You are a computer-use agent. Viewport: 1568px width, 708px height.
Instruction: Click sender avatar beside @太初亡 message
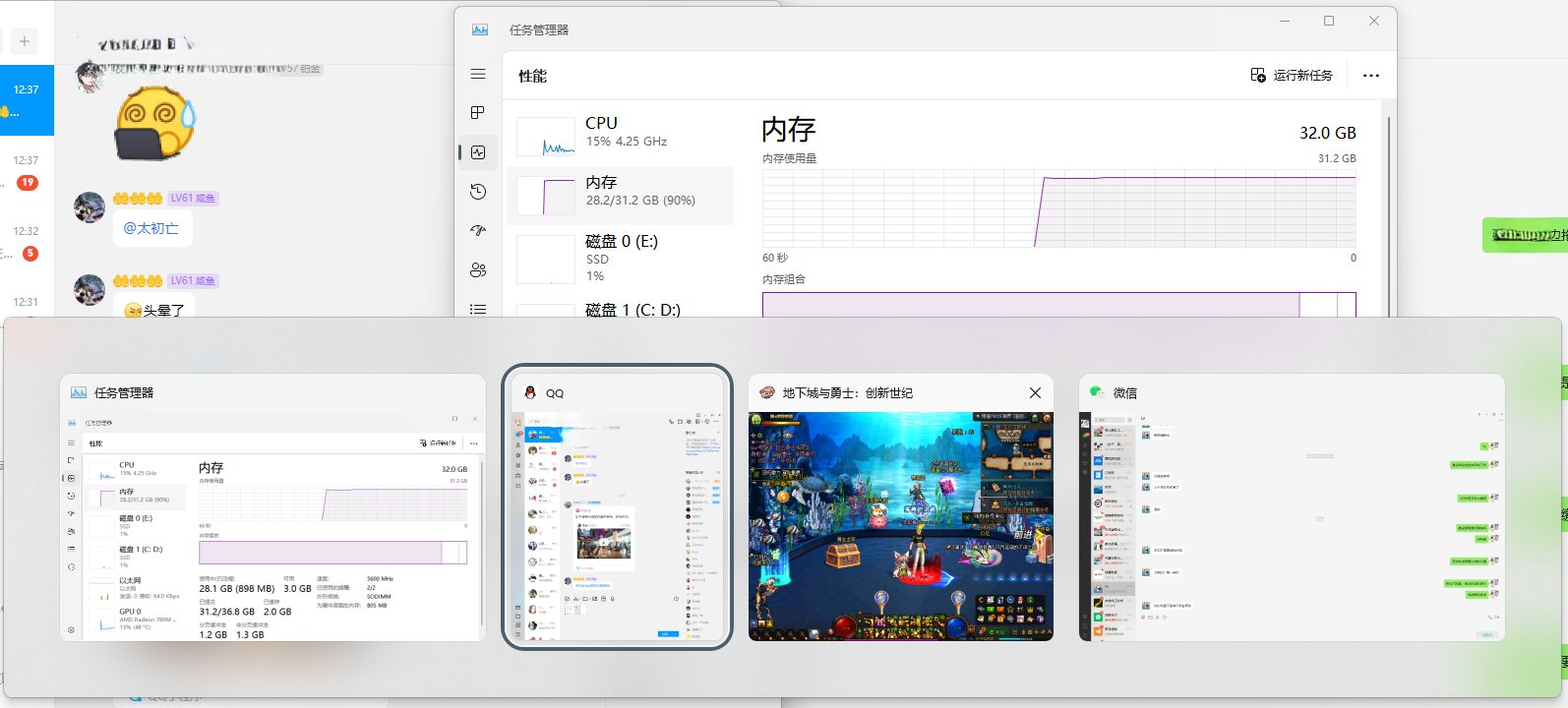click(90, 207)
